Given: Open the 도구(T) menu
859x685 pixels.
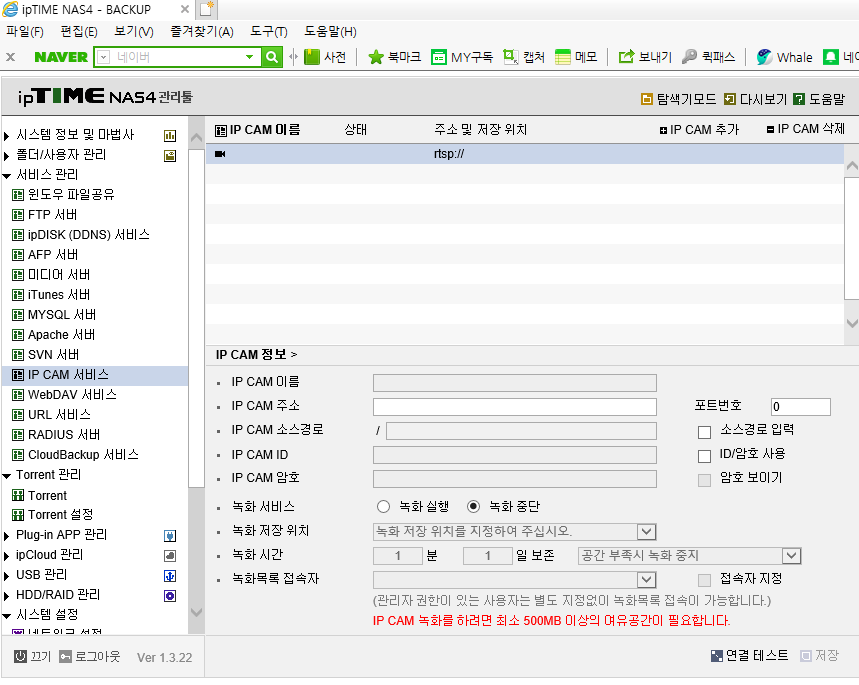Looking at the screenshot, I should pyautogui.click(x=268, y=32).
